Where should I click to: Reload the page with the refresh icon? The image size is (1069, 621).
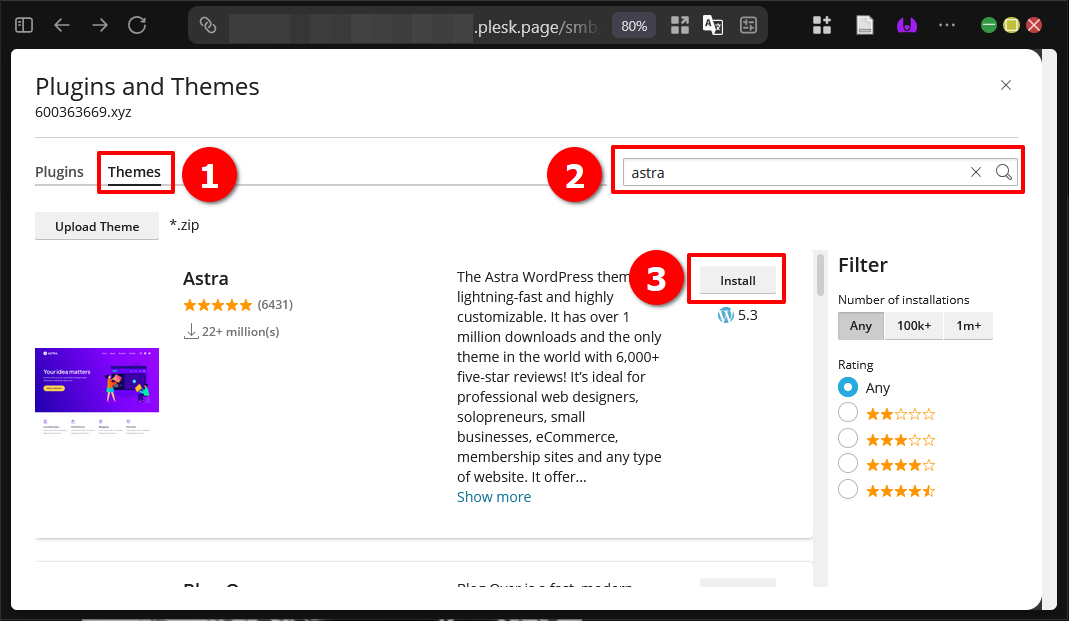click(137, 25)
